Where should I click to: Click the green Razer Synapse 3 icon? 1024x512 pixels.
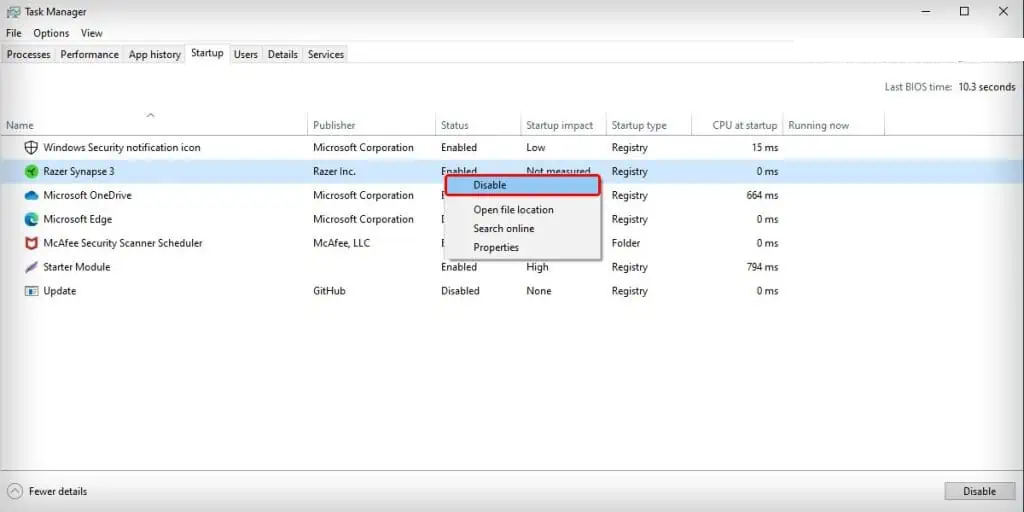[31, 172]
